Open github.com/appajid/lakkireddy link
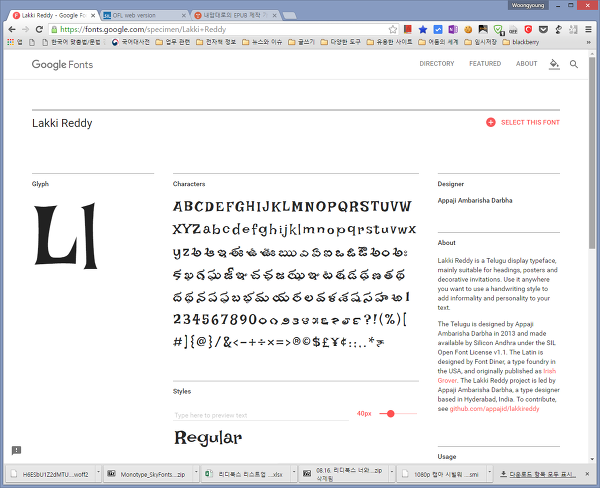 point(494,409)
